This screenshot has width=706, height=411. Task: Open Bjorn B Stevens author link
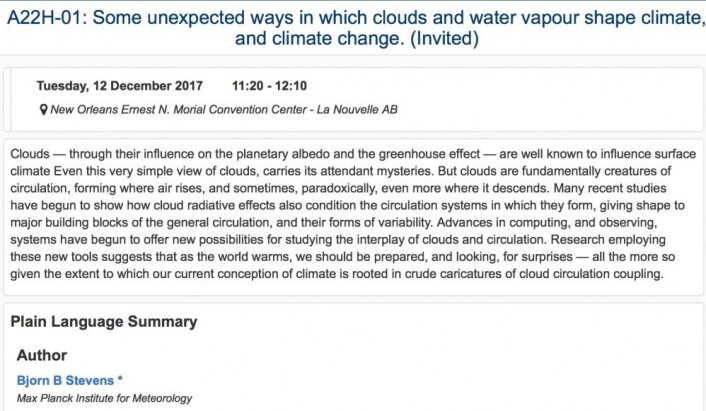tap(65, 380)
